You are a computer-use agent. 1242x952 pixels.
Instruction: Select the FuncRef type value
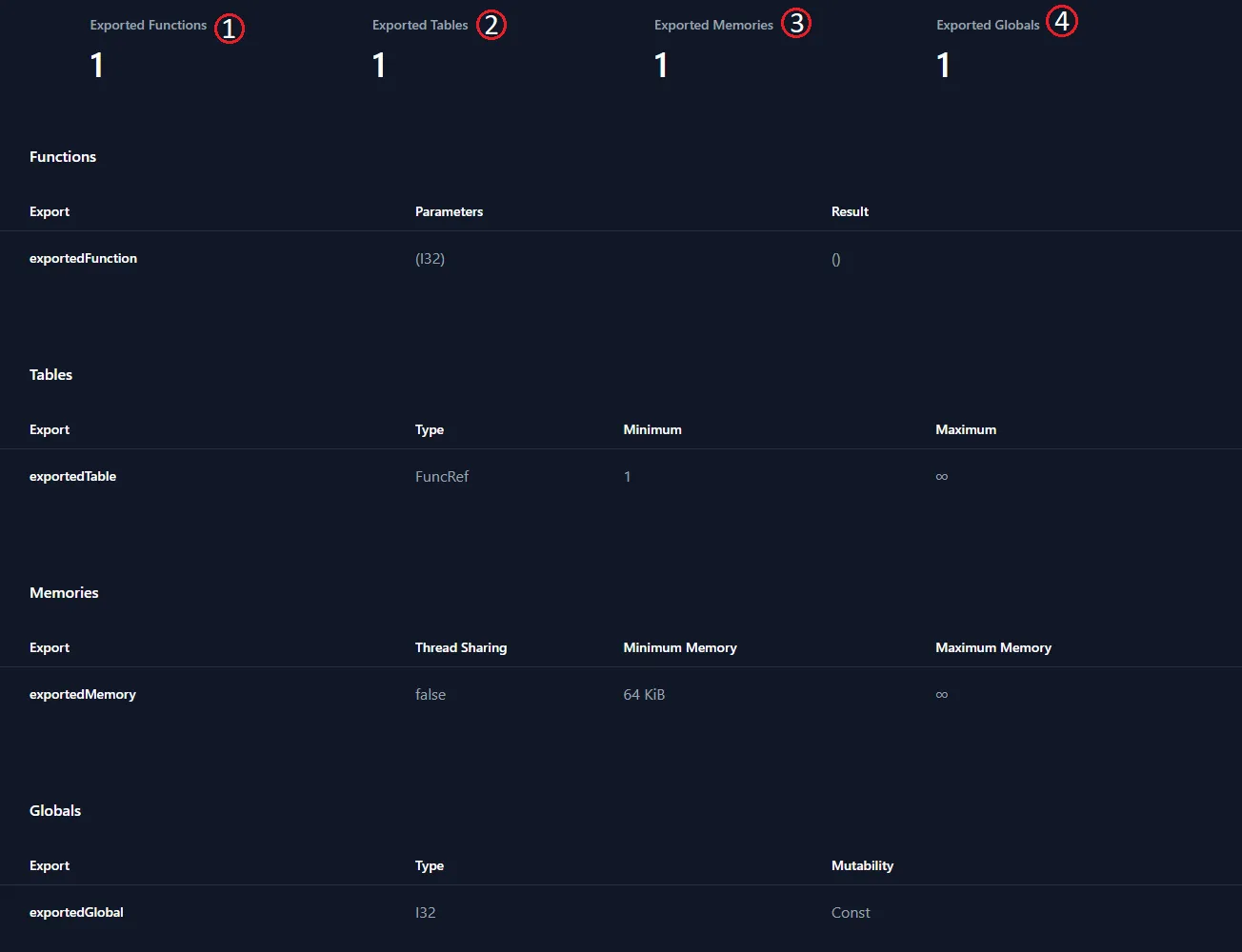(442, 476)
